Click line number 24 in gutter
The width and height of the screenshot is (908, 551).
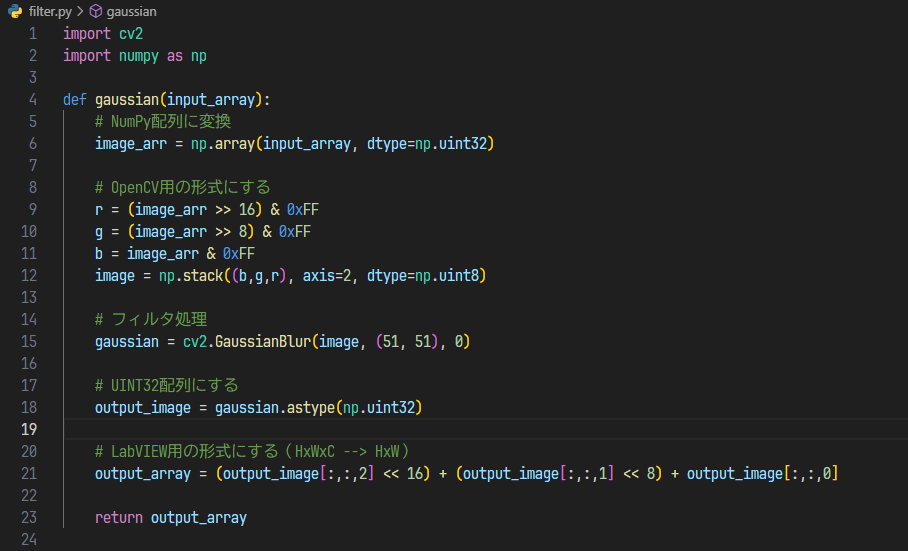(29, 539)
